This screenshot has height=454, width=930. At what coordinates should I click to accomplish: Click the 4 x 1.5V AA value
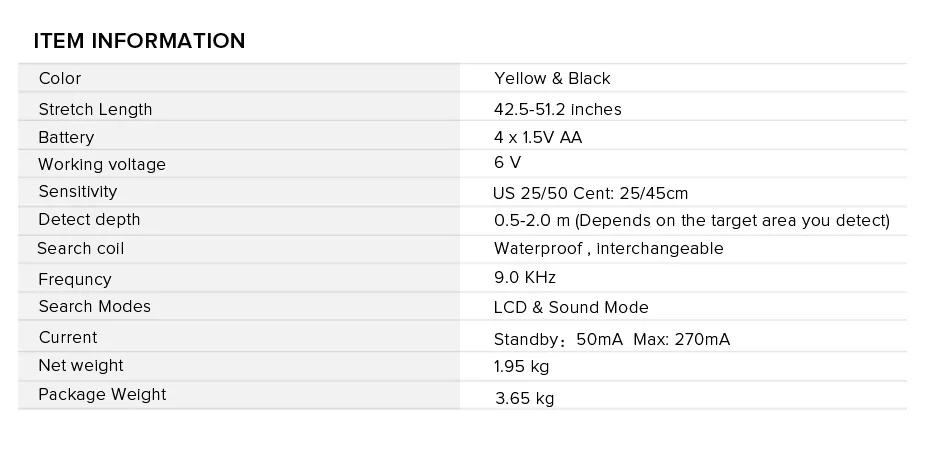click(x=538, y=138)
